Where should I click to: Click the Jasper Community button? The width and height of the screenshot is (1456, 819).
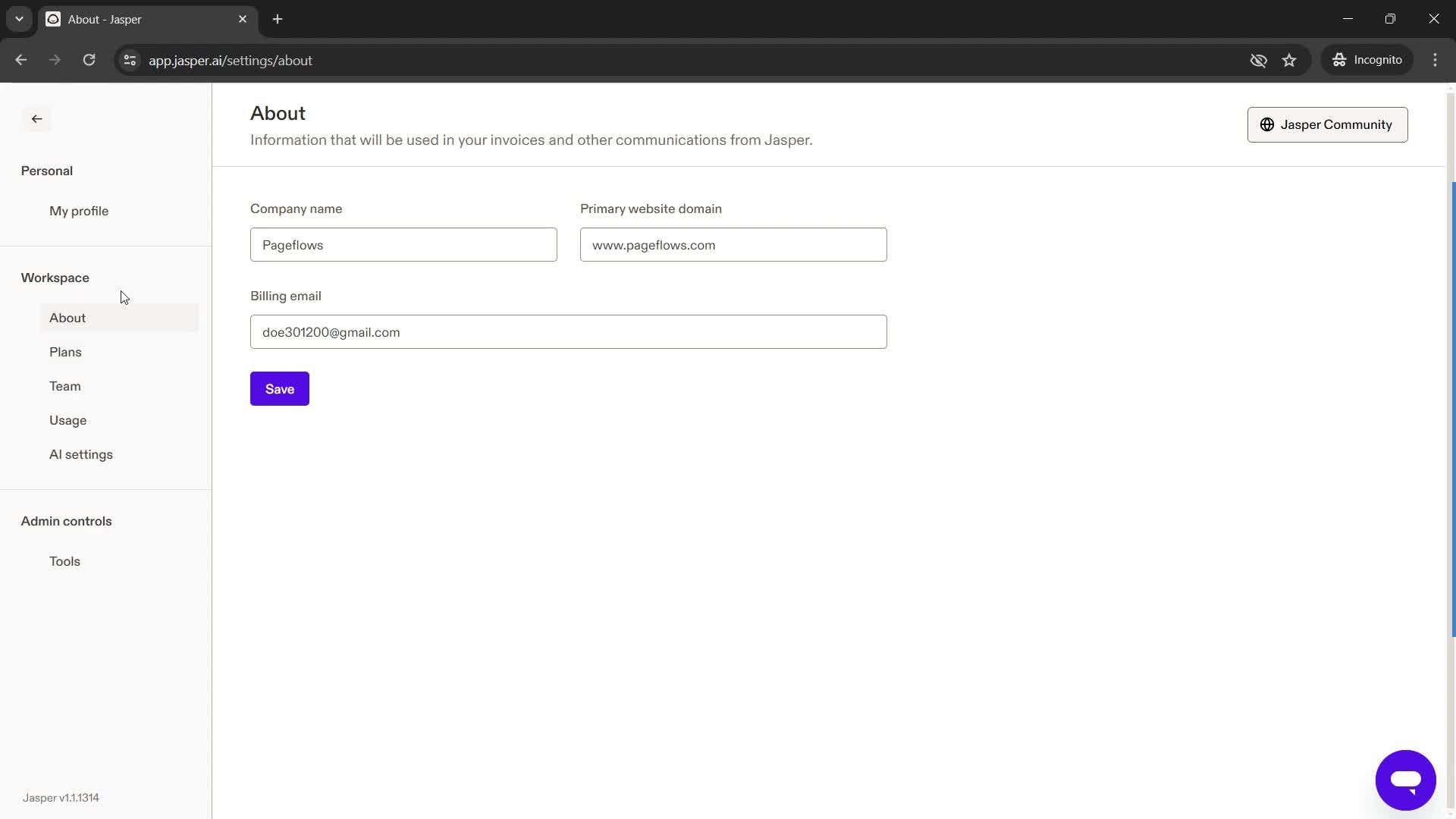1327,124
